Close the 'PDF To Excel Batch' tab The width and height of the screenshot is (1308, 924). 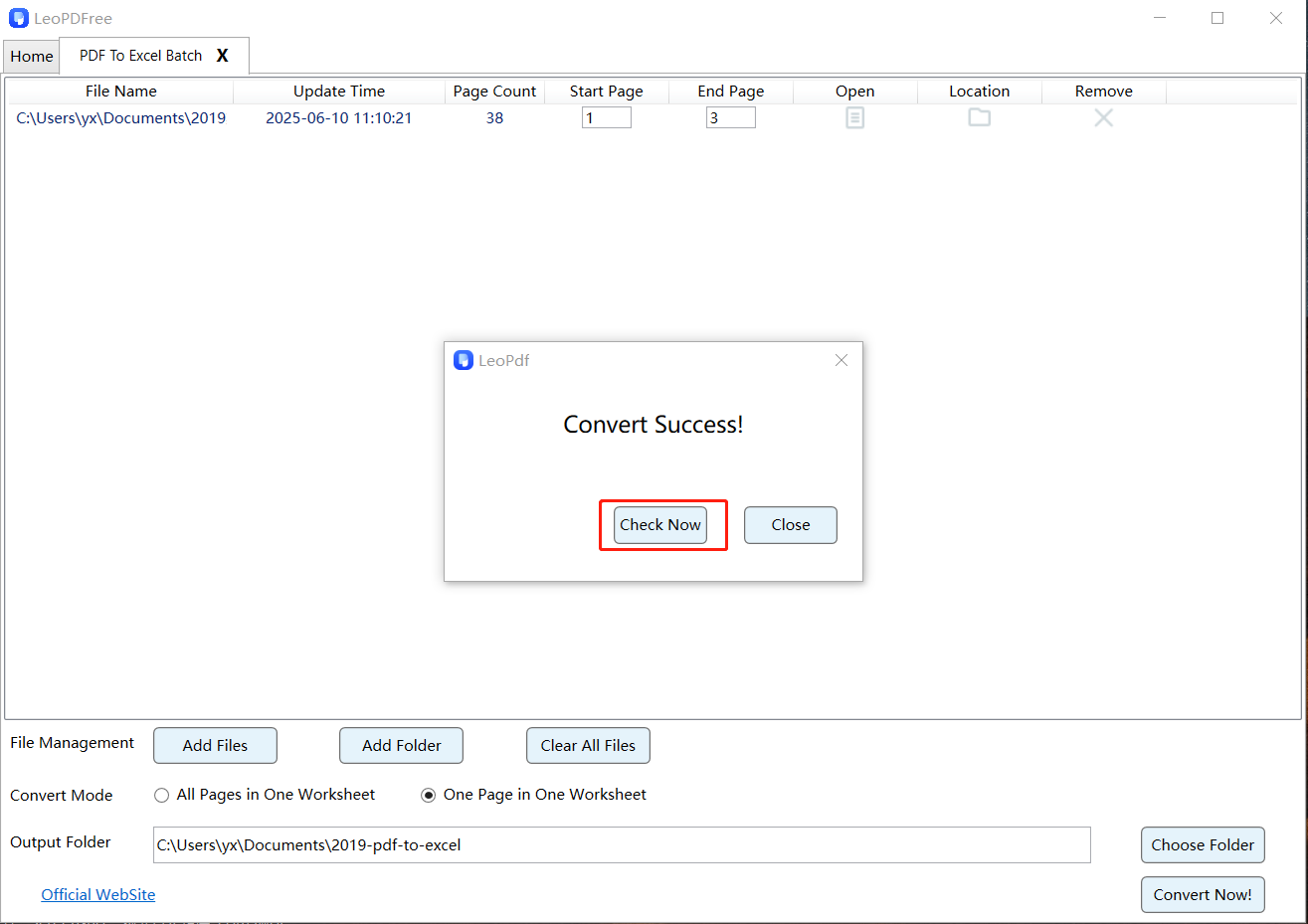coord(221,56)
